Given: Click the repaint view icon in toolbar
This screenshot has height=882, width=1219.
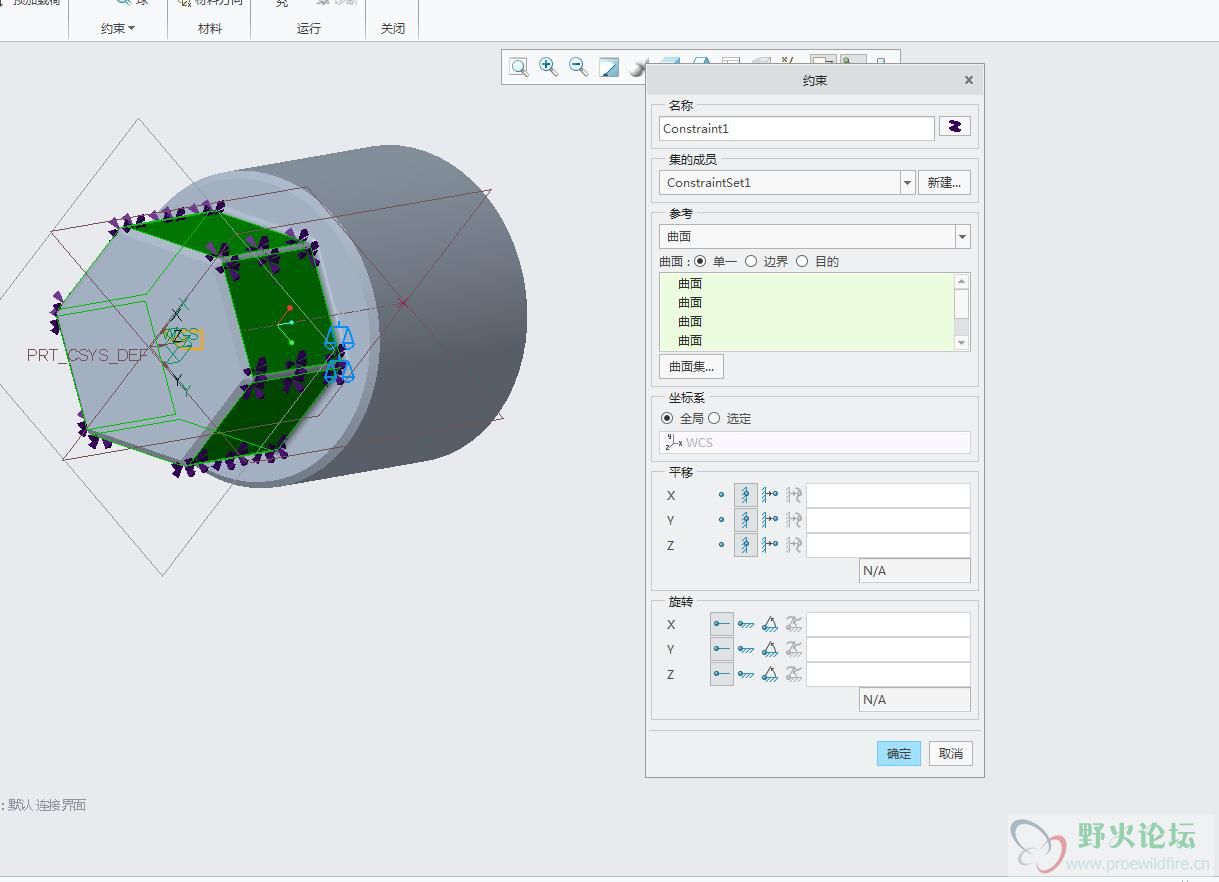Looking at the screenshot, I should [609, 67].
